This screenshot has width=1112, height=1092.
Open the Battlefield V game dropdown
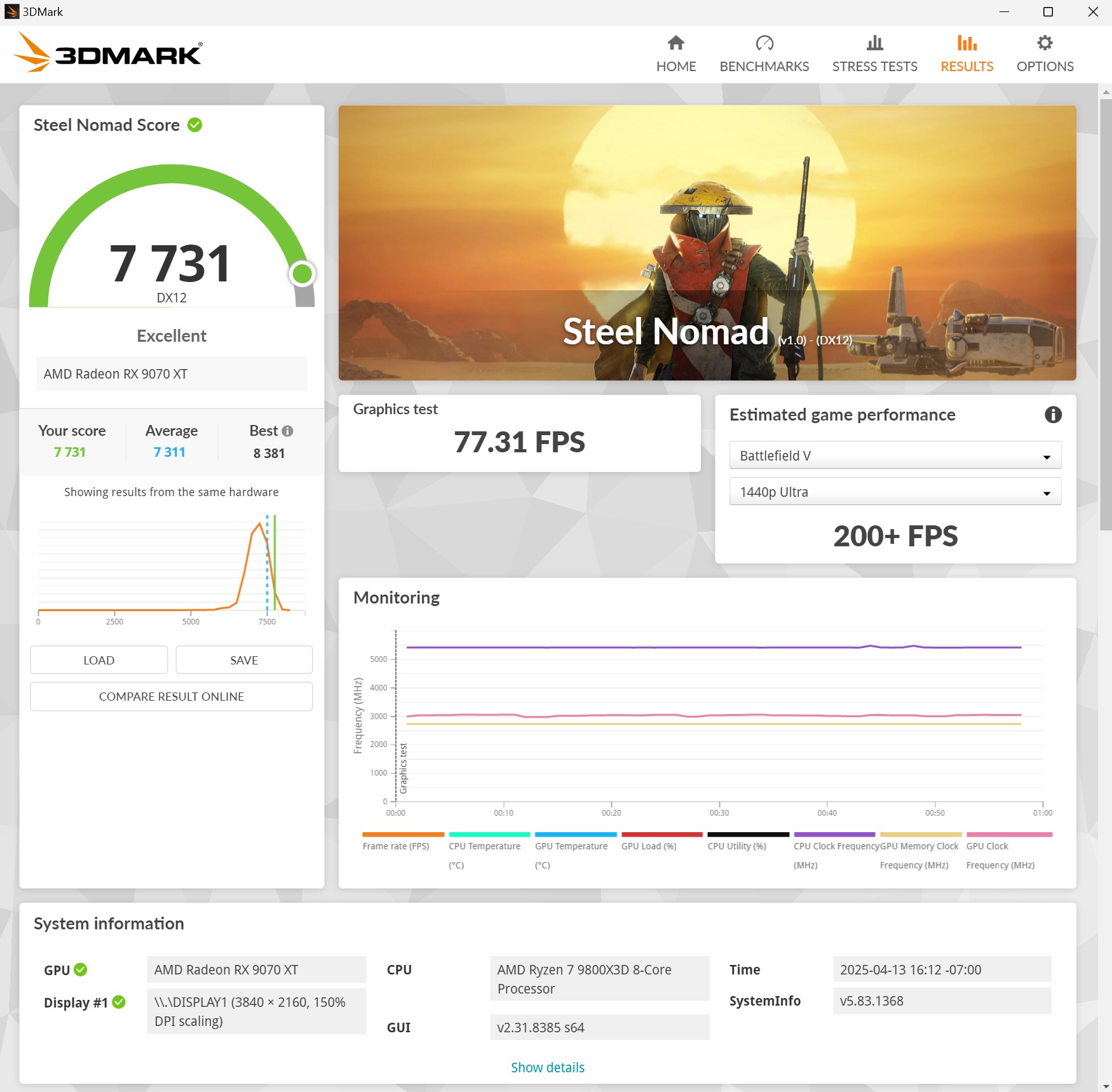(895, 455)
